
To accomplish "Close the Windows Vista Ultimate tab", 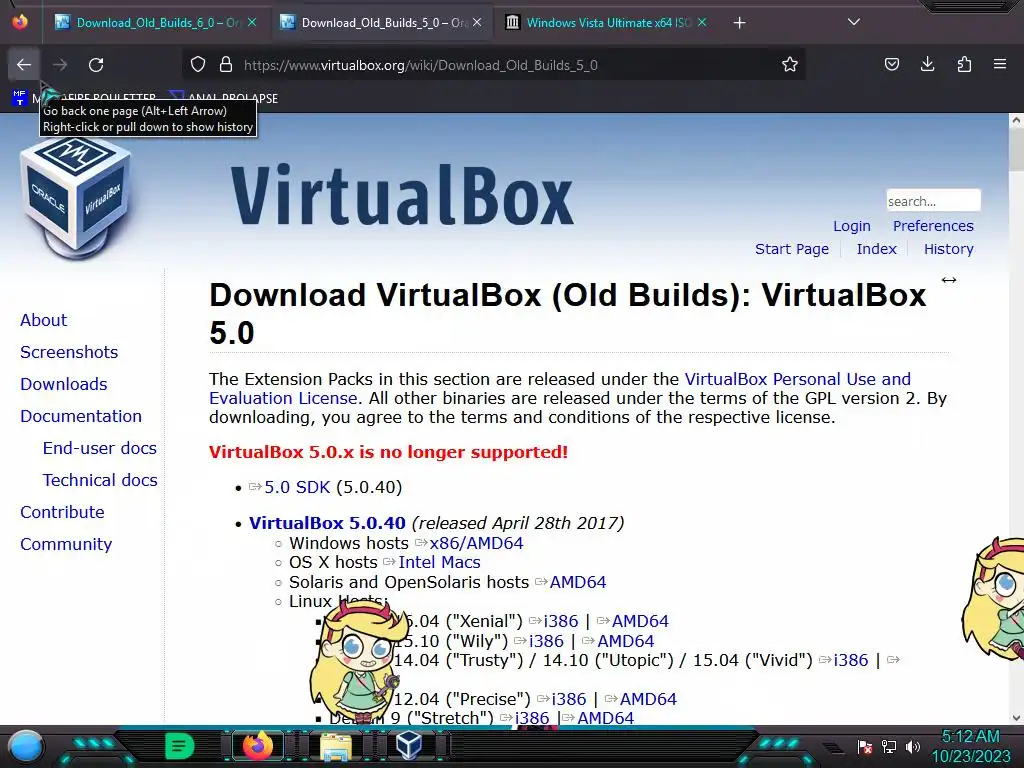I will [702, 23].
